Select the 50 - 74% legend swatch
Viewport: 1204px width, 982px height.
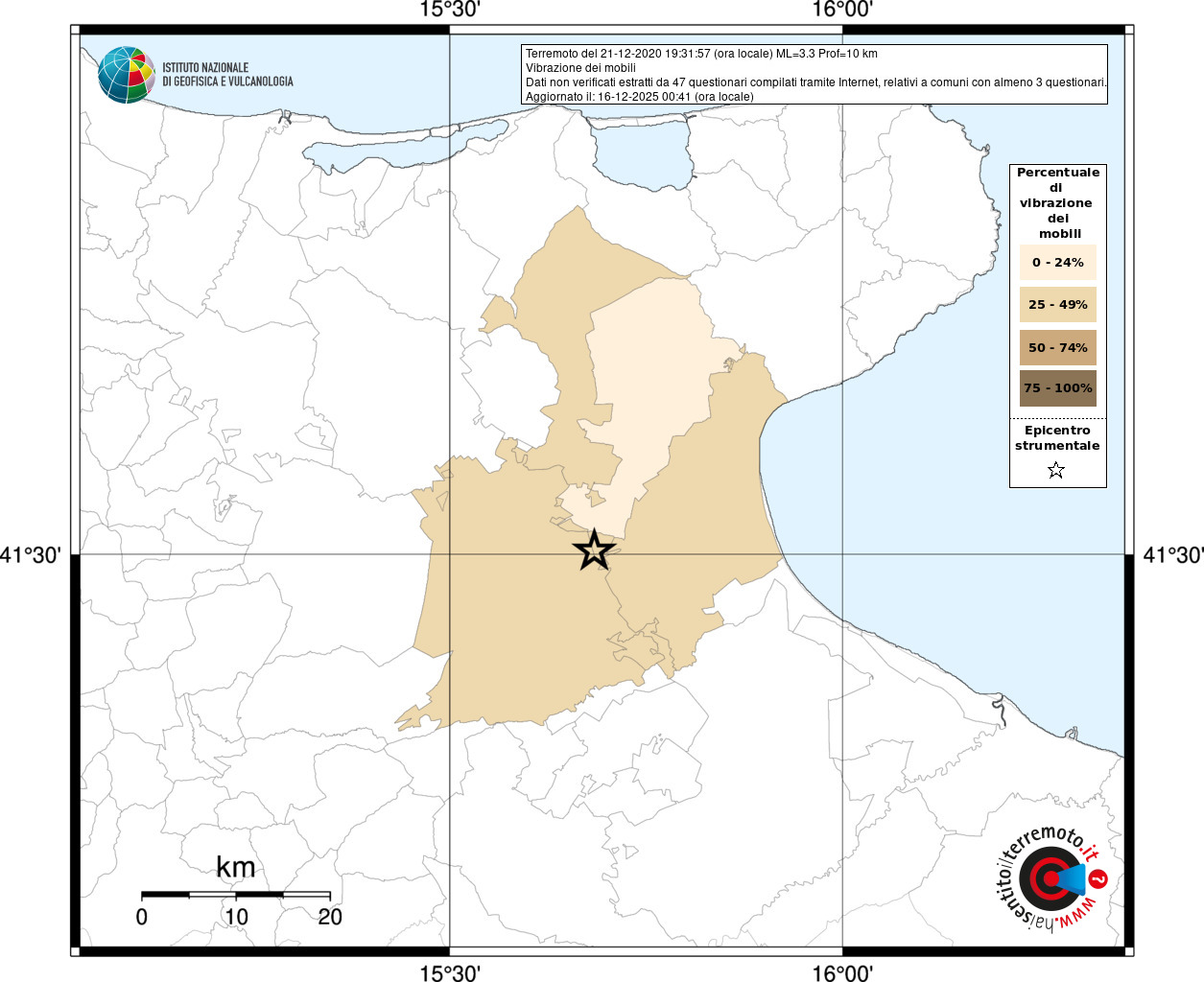point(1057,347)
